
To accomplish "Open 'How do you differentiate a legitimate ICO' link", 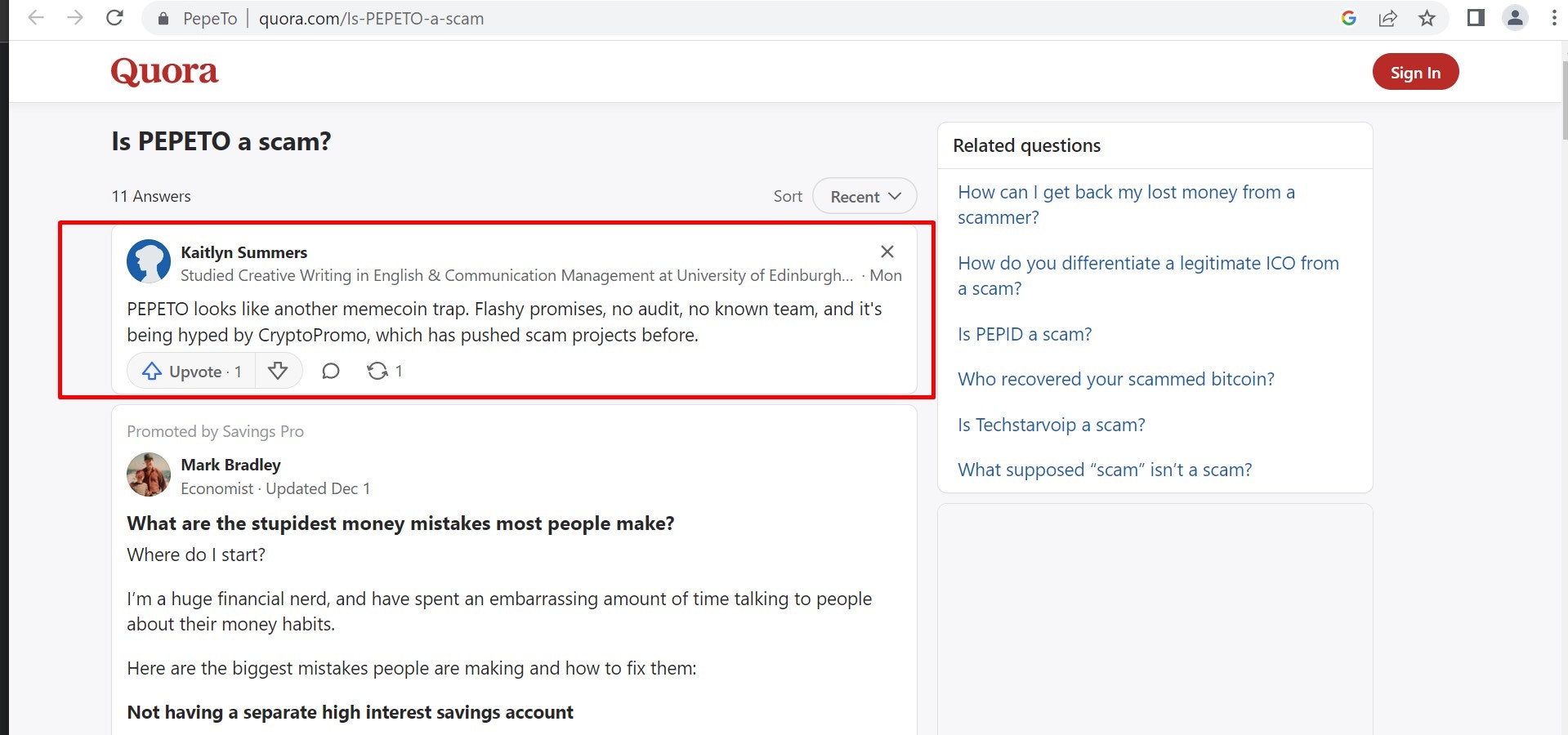I will tap(1148, 275).
